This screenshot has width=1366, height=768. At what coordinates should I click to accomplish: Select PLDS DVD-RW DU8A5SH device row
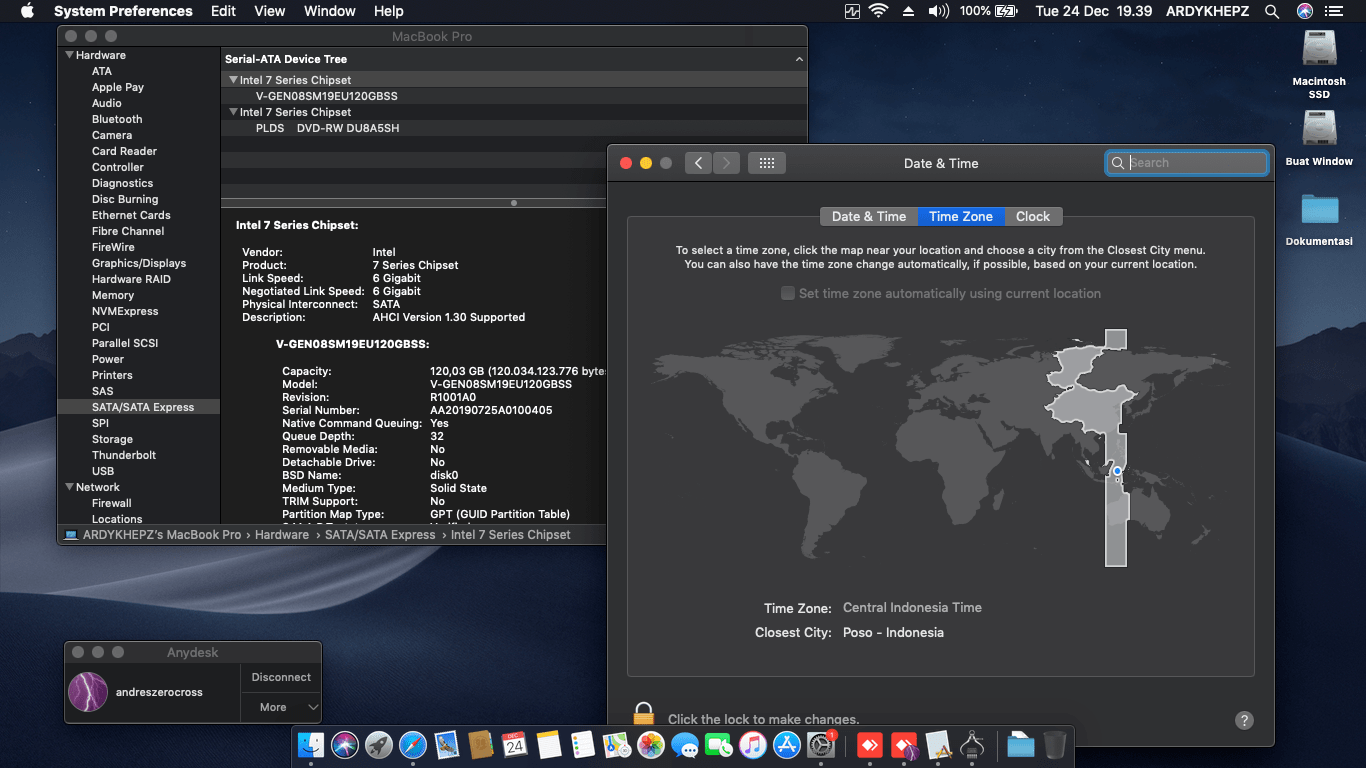pyautogui.click(x=513, y=128)
